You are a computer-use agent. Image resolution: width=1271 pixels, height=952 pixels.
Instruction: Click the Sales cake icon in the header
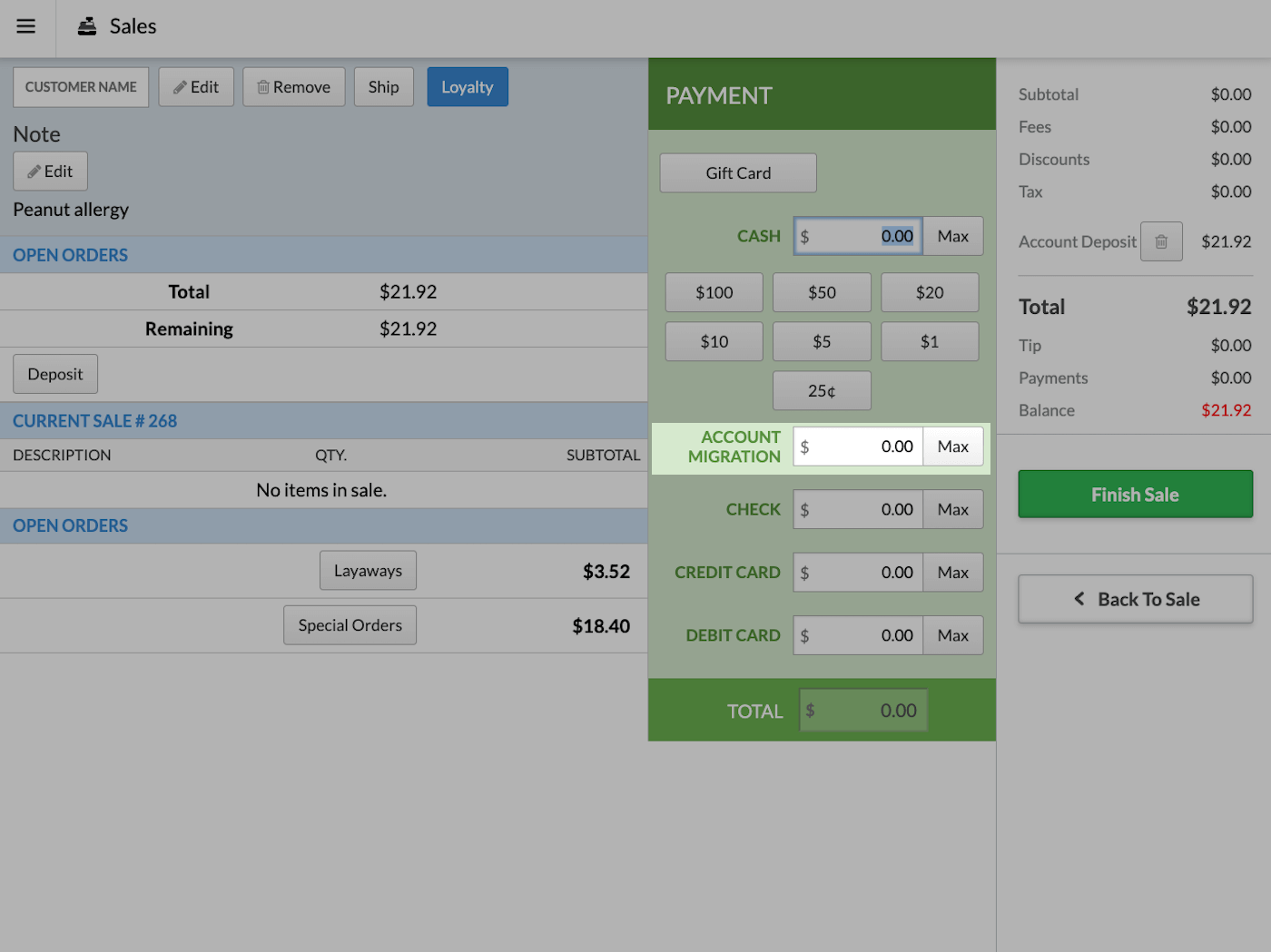87,26
